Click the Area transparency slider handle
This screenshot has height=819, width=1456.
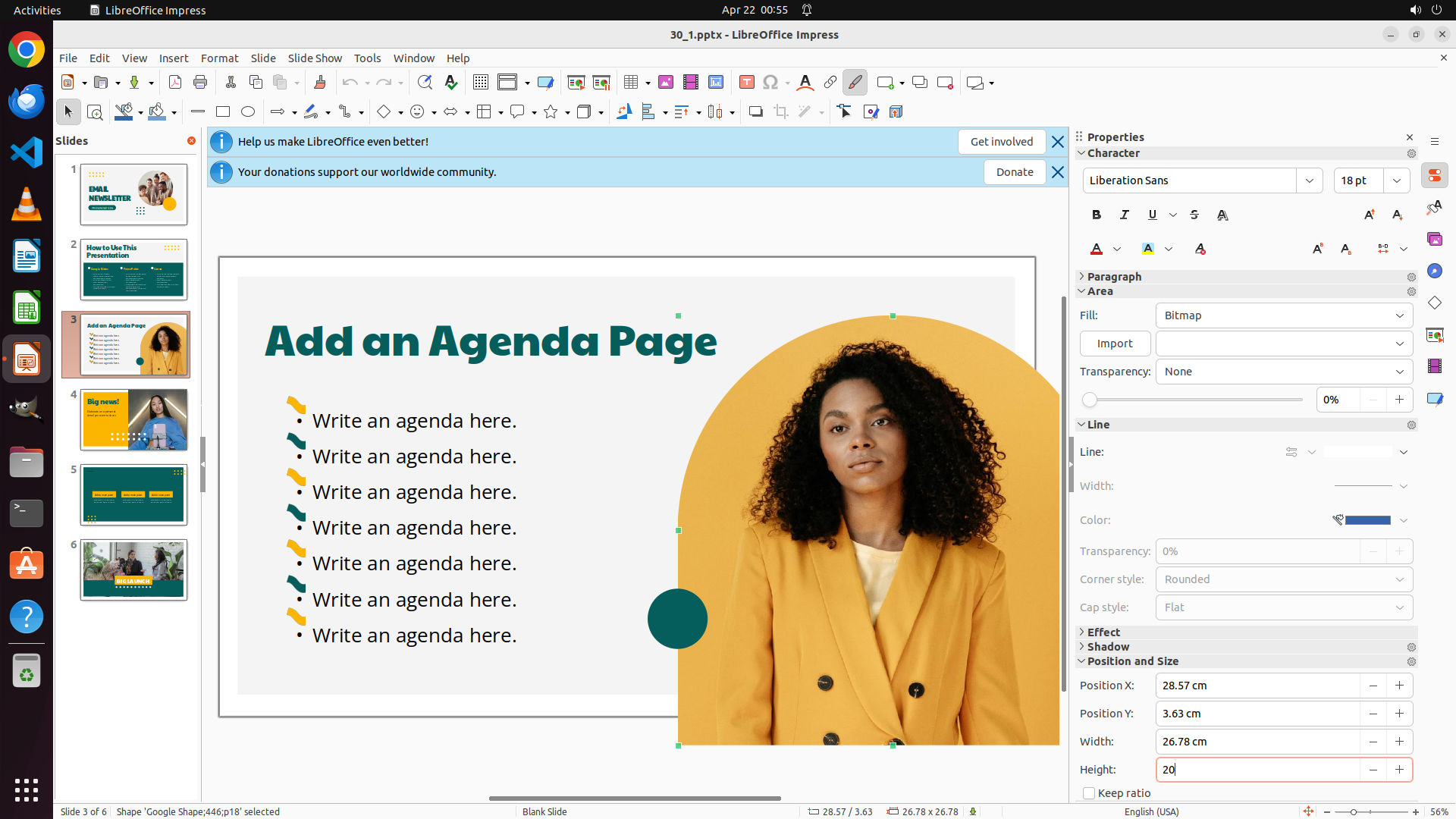[1090, 400]
